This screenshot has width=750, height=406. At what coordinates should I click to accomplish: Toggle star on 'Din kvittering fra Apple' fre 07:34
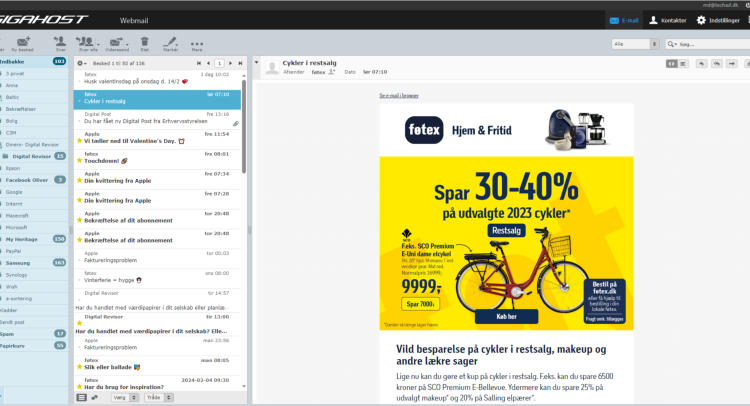79,181
